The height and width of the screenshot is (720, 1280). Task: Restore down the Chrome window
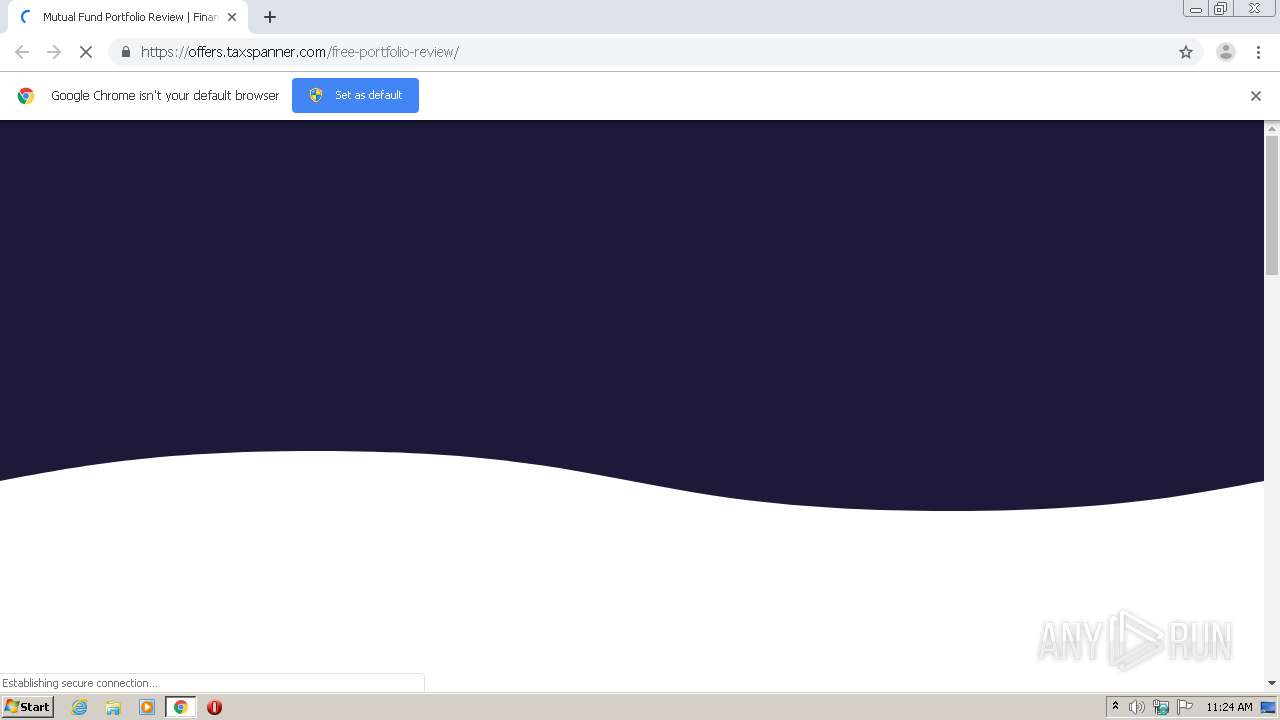[x=1221, y=9]
